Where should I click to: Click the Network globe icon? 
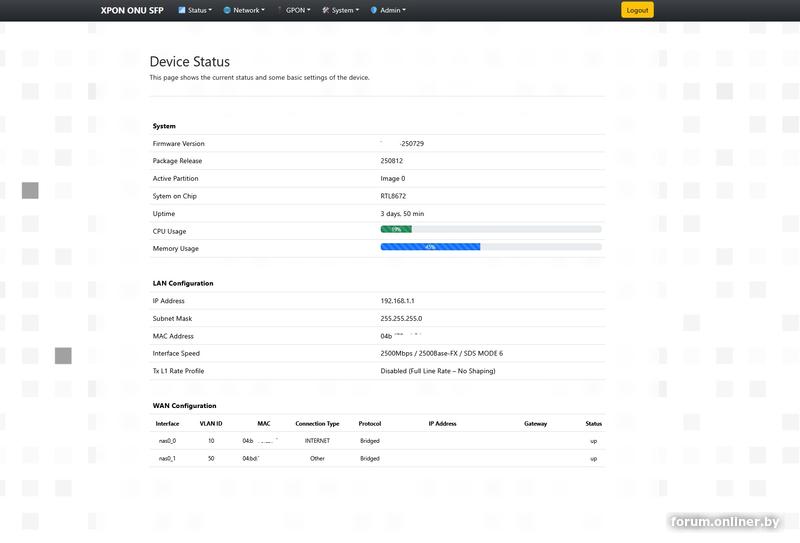pyautogui.click(x=227, y=10)
